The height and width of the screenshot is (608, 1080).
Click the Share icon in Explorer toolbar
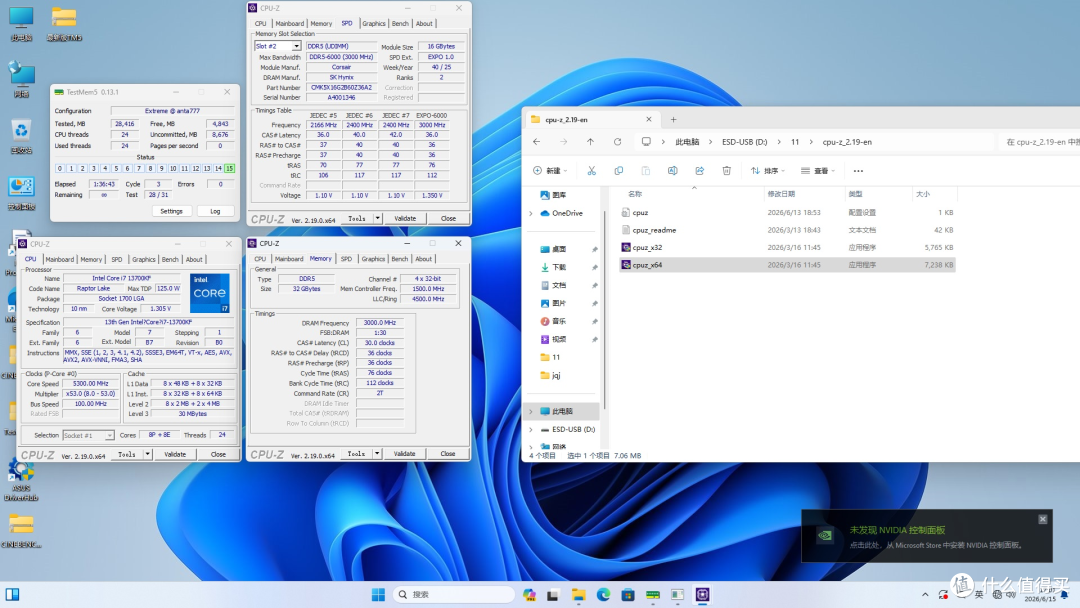pos(699,171)
